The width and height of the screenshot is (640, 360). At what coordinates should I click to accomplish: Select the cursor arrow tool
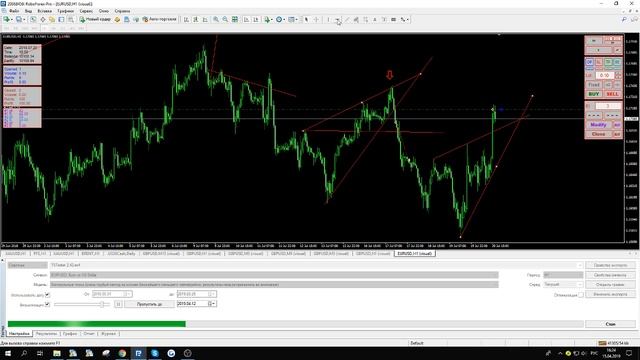pyautogui.click(x=306, y=19)
